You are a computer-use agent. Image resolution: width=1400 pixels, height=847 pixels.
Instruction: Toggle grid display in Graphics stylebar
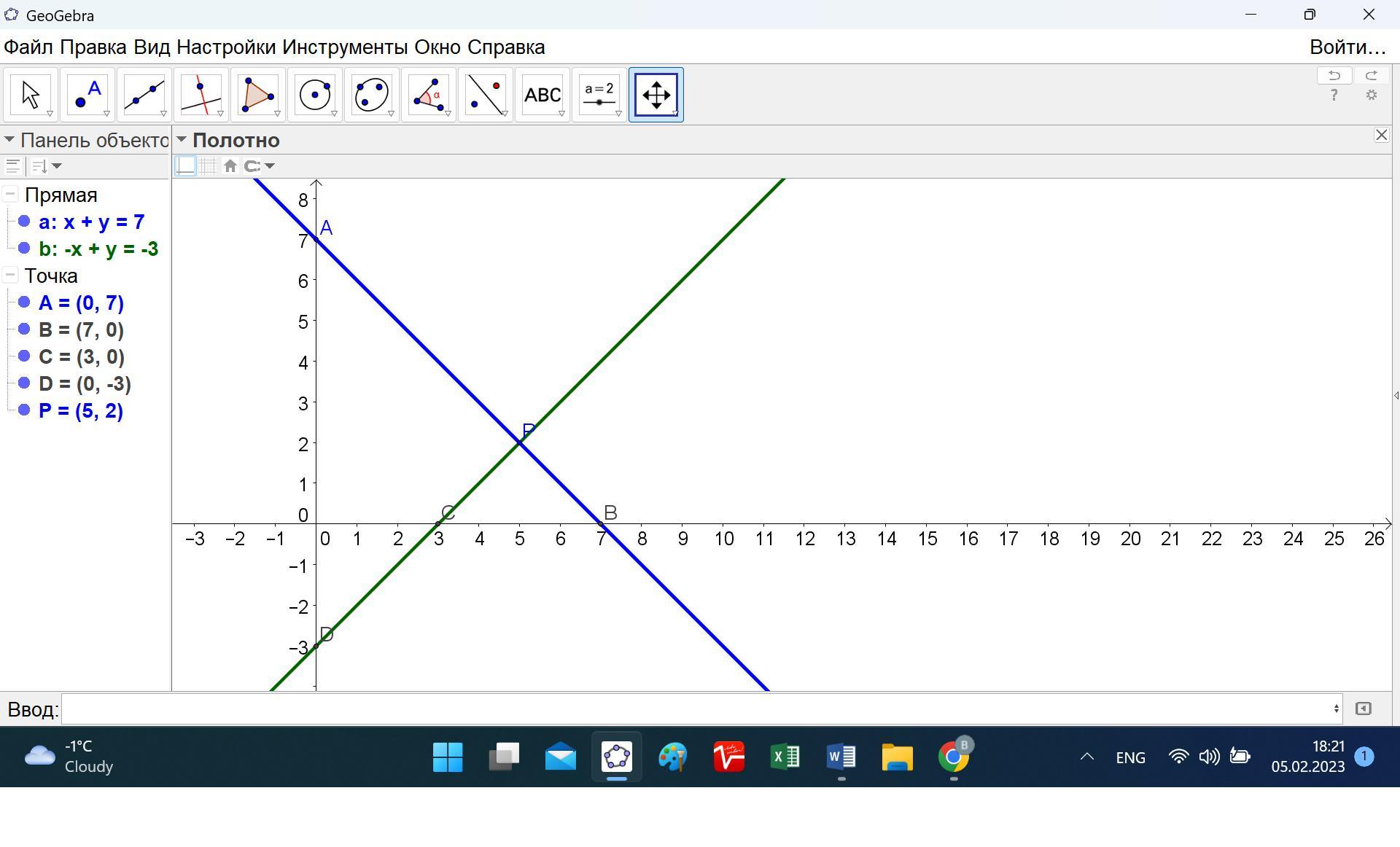209,166
